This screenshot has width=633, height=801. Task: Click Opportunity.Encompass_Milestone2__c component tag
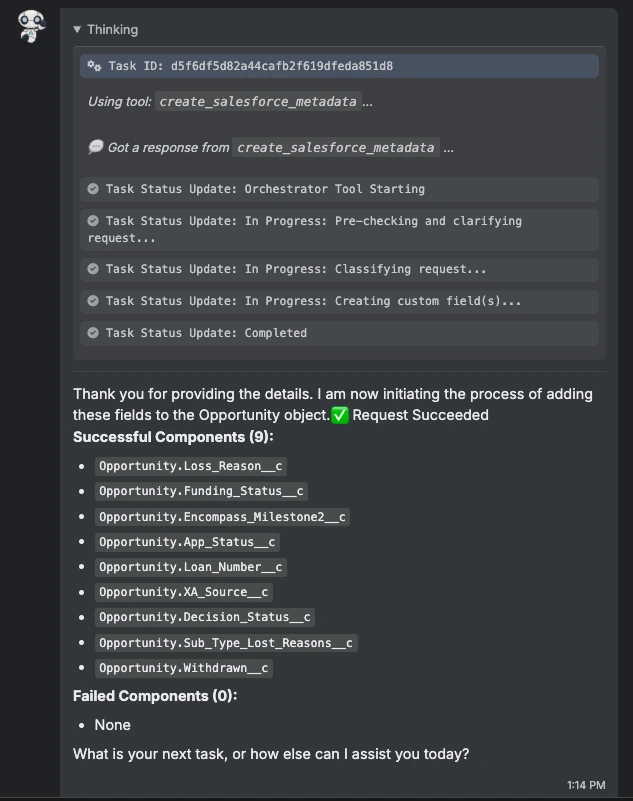point(222,516)
